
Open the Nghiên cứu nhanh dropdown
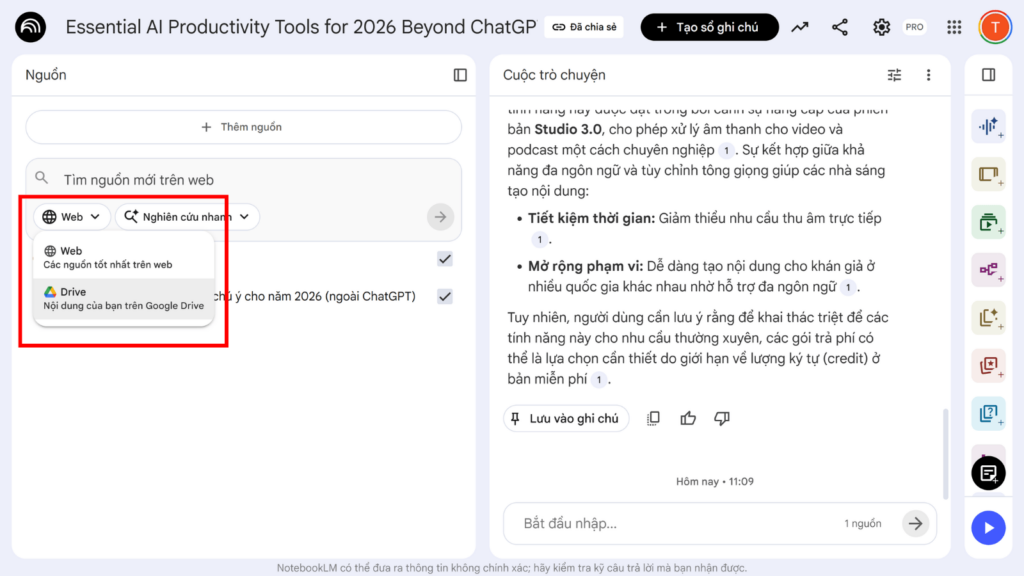[x=187, y=217]
